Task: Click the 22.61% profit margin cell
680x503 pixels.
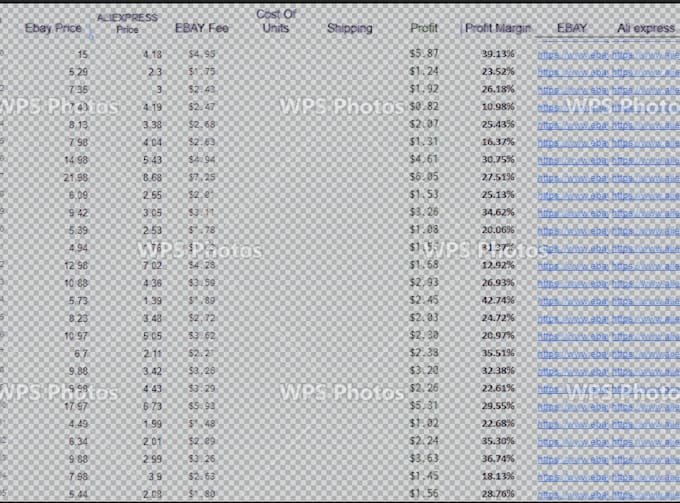Action: [x=498, y=388]
